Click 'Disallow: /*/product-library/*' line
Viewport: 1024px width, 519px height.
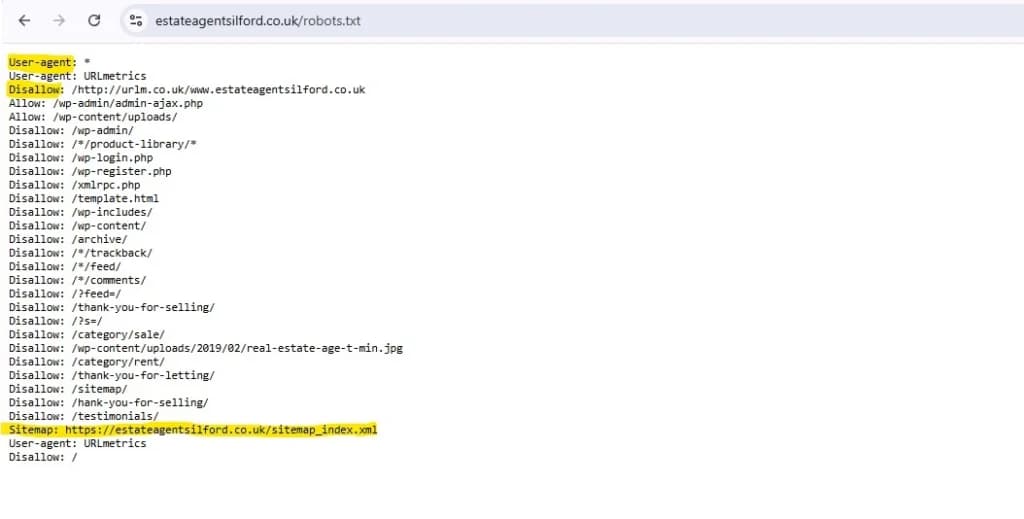[x=103, y=144]
